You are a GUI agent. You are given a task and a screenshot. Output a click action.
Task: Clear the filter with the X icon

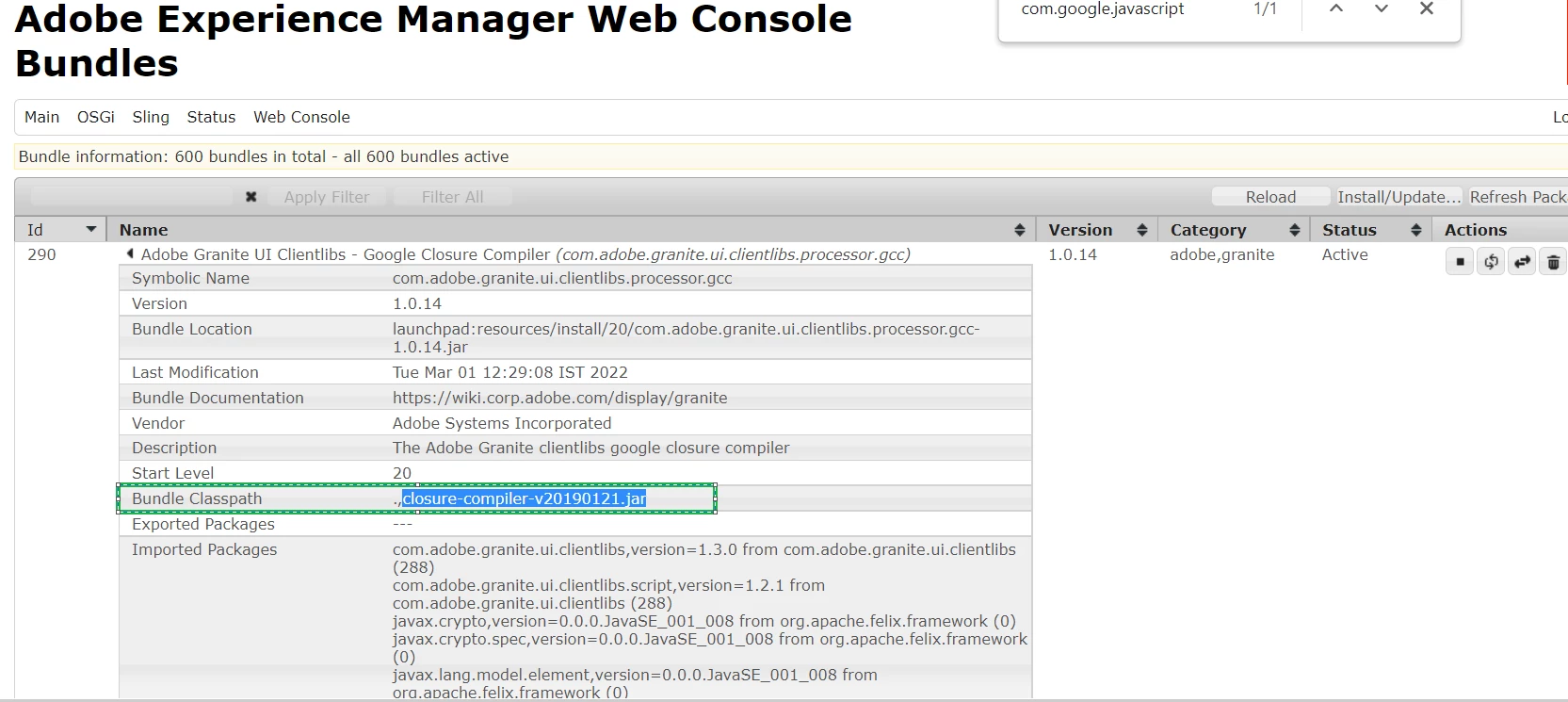click(x=251, y=197)
